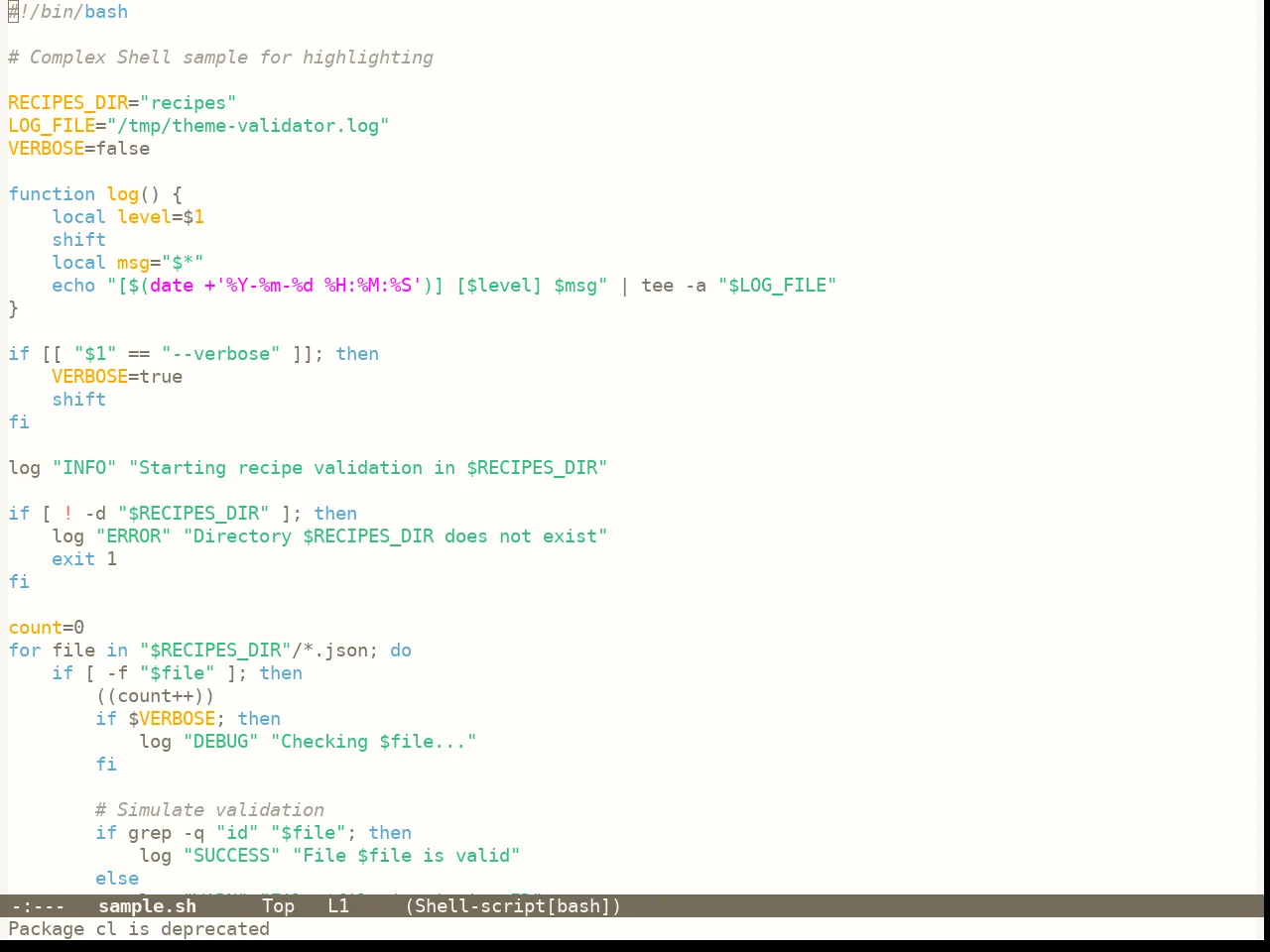
Task: Click the "SUCCESS" string
Action: 231,856
